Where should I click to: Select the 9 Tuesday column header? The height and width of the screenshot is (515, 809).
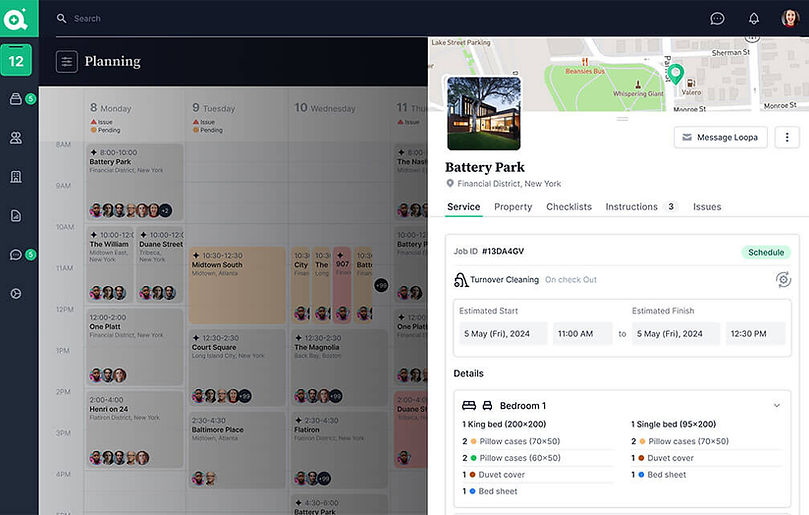pos(214,108)
